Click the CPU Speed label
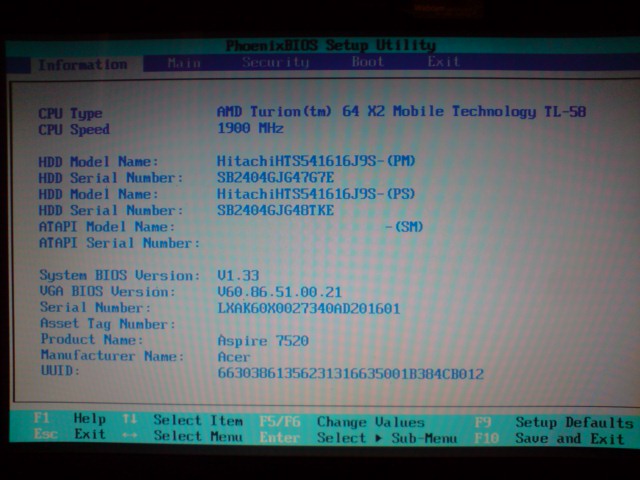This screenshot has width=640, height=480. pos(74,130)
